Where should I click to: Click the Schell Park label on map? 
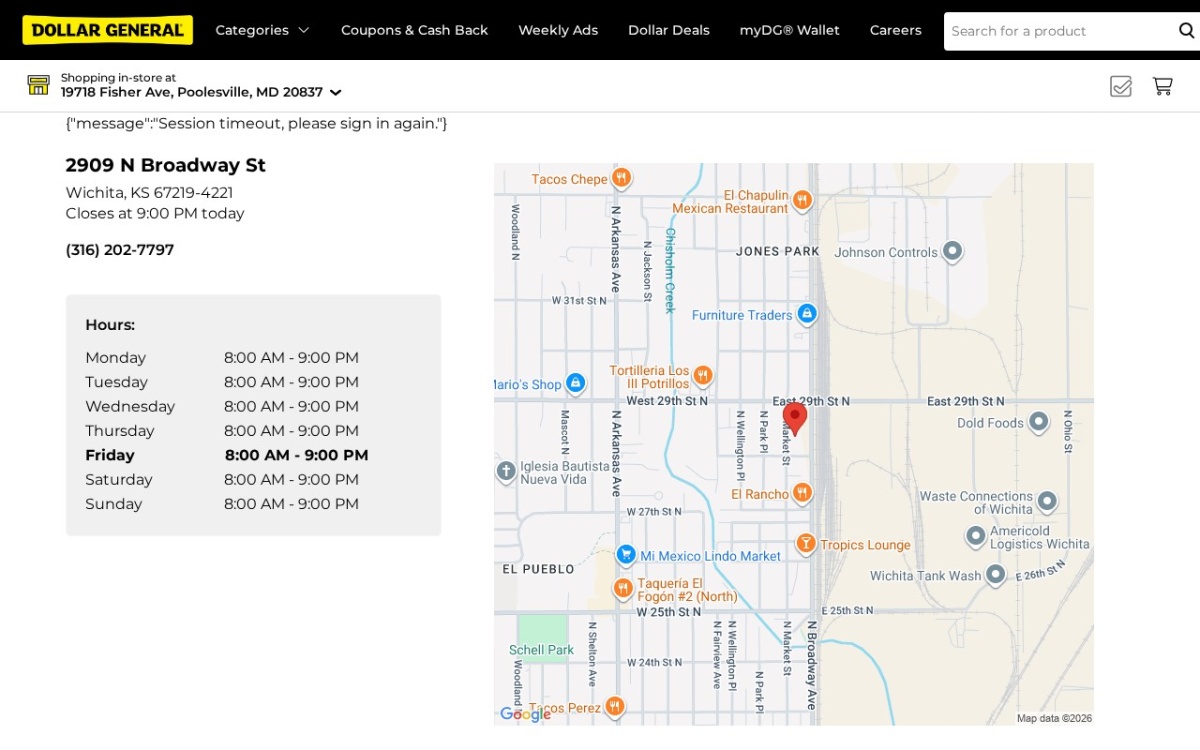[541, 650]
